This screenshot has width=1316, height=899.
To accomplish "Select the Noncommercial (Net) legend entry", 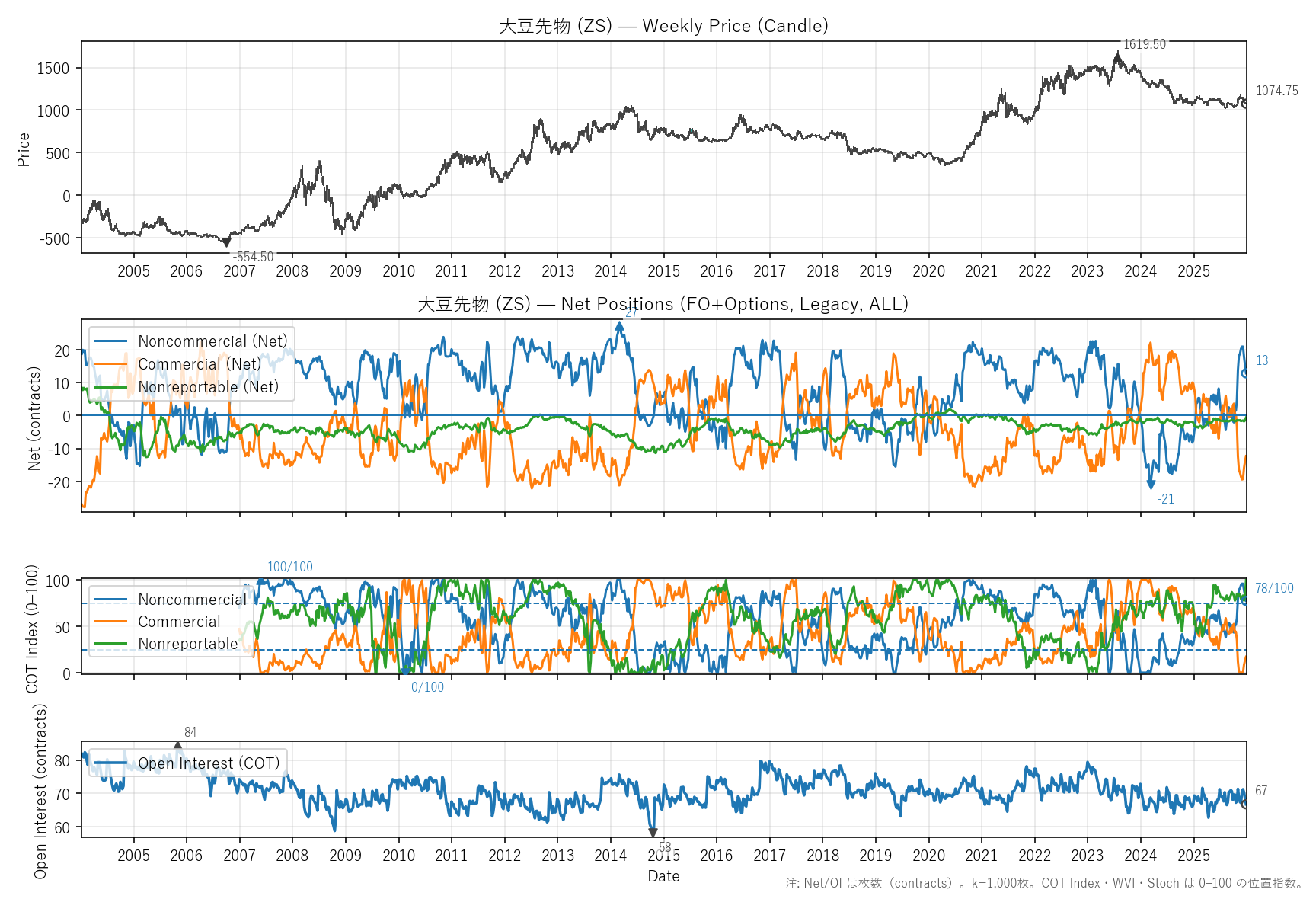I will 212,341.
